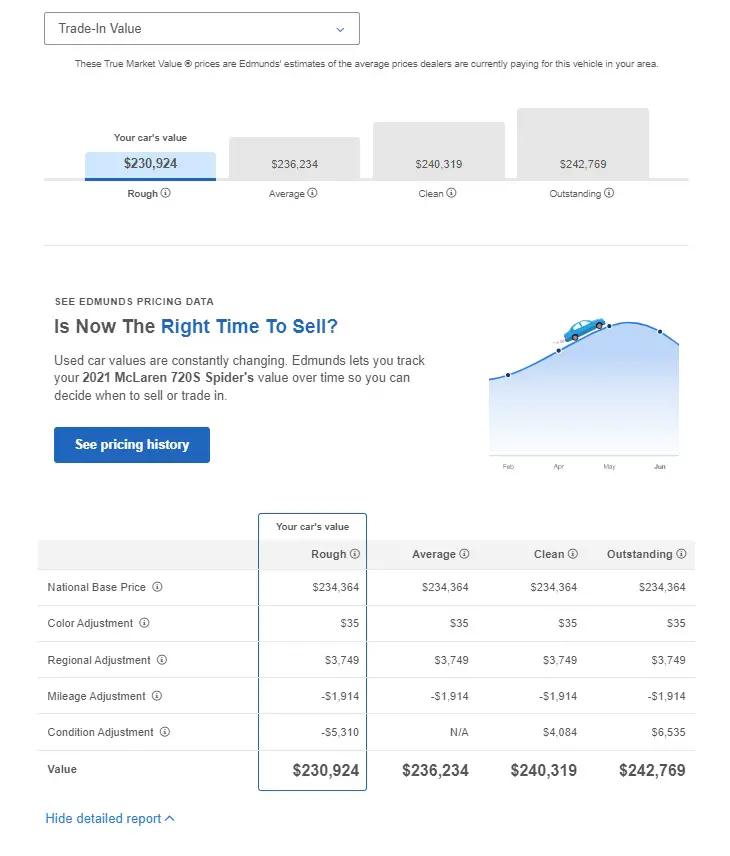The height and width of the screenshot is (856, 730).
Task: Open info icon in Outstanding table header
Action: 681,554
